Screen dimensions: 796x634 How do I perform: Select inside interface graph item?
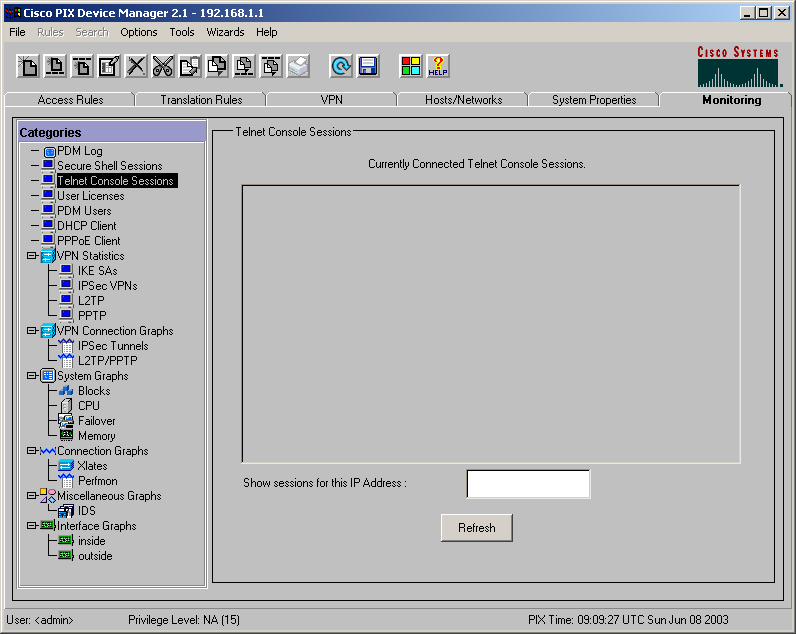point(91,541)
